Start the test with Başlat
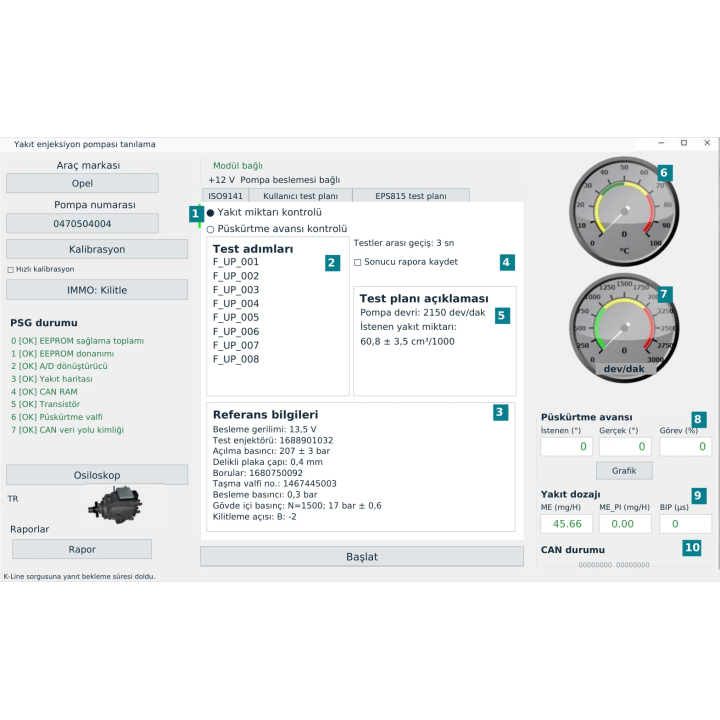The width and height of the screenshot is (720, 720). [x=362, y=557]
